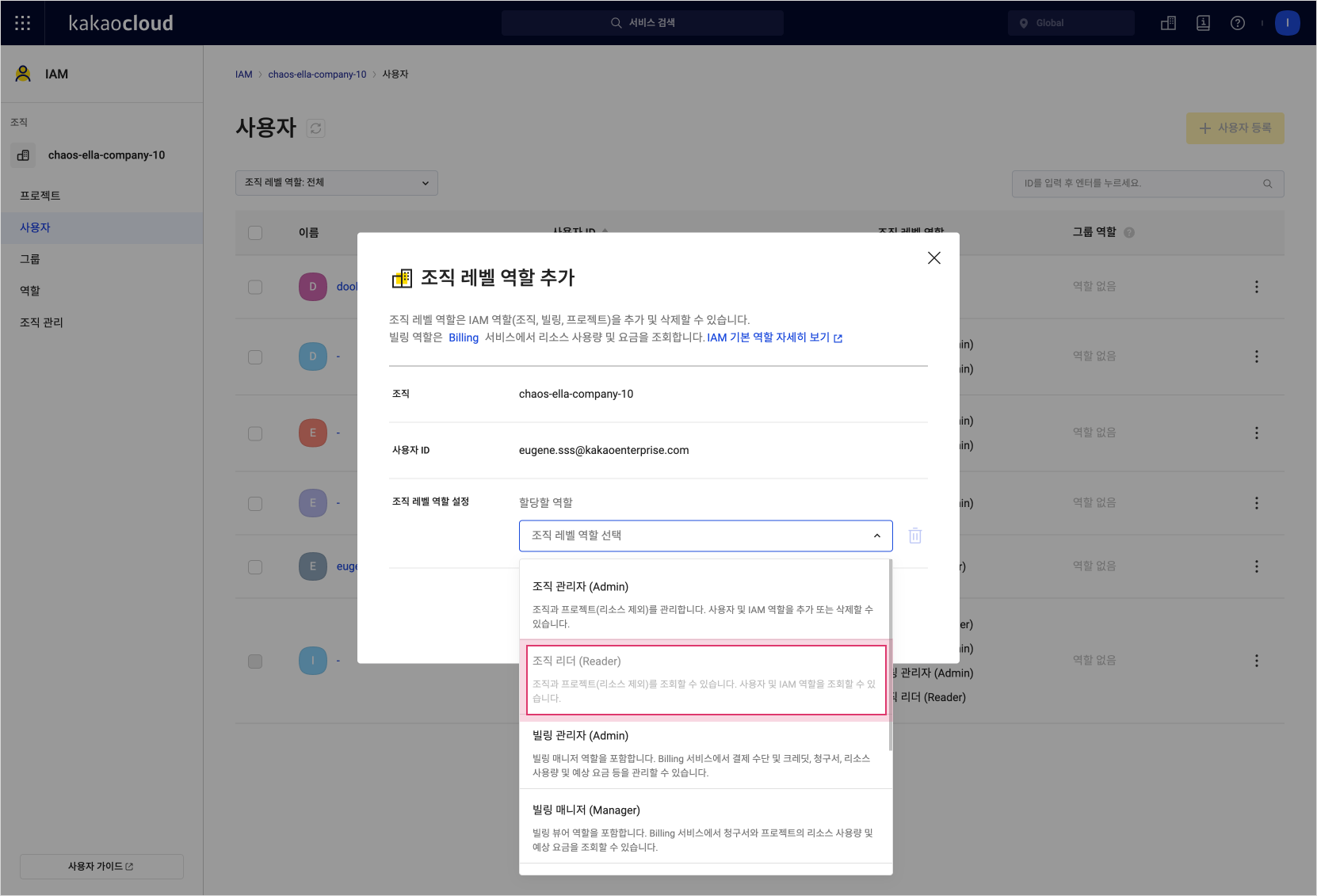Image resolution: width=1317 pixels, height=896 pixels.
Task: Open 사용자 menu in sidebar
Action: coord(101,227)
